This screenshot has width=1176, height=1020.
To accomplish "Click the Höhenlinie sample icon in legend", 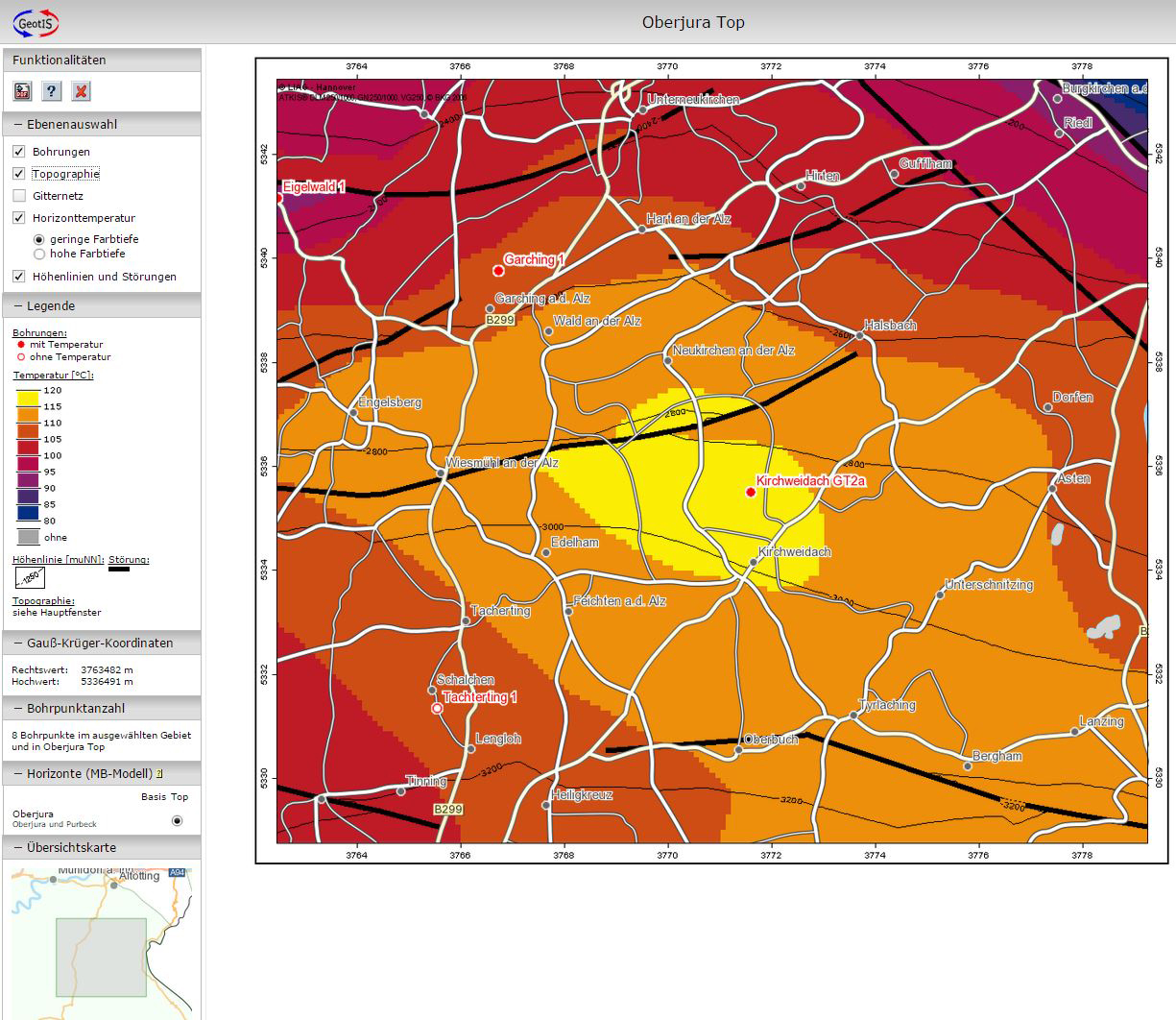I will pyautogui.click(x=30, y=577).
